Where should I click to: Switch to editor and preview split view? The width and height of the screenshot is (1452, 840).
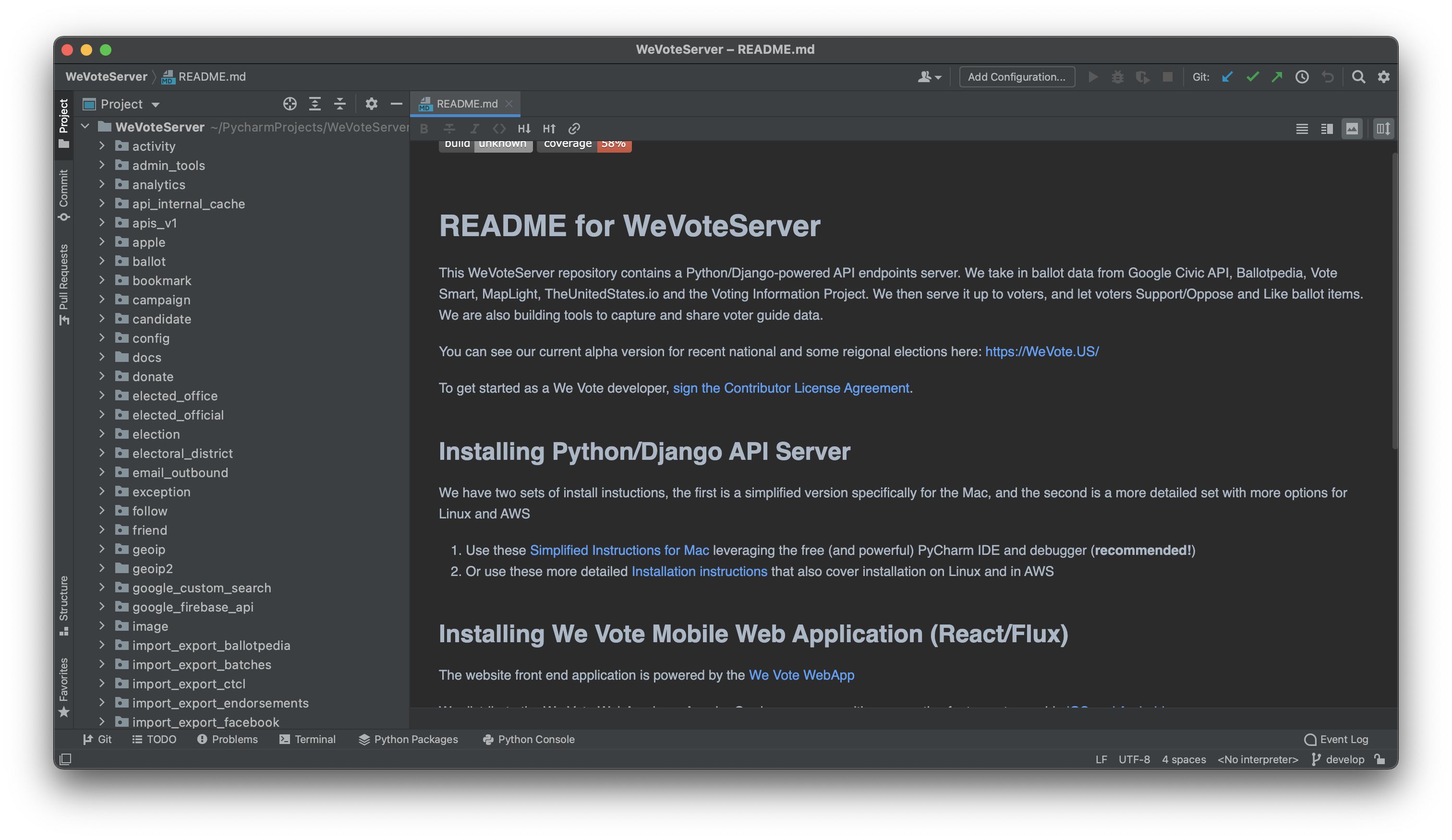point(1327,129)
